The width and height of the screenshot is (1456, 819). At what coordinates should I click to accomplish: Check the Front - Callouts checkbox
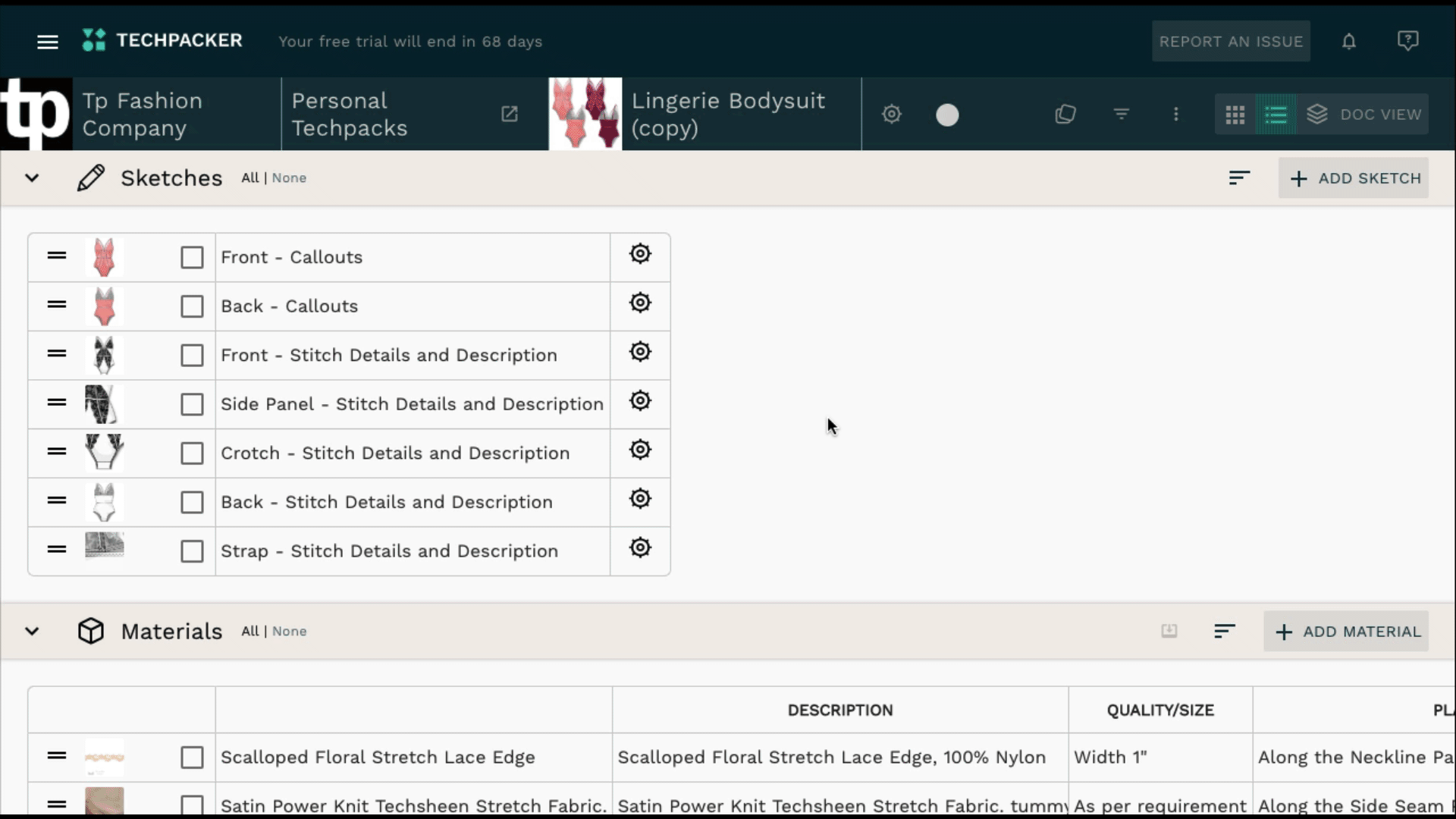[x=192, y=258]
